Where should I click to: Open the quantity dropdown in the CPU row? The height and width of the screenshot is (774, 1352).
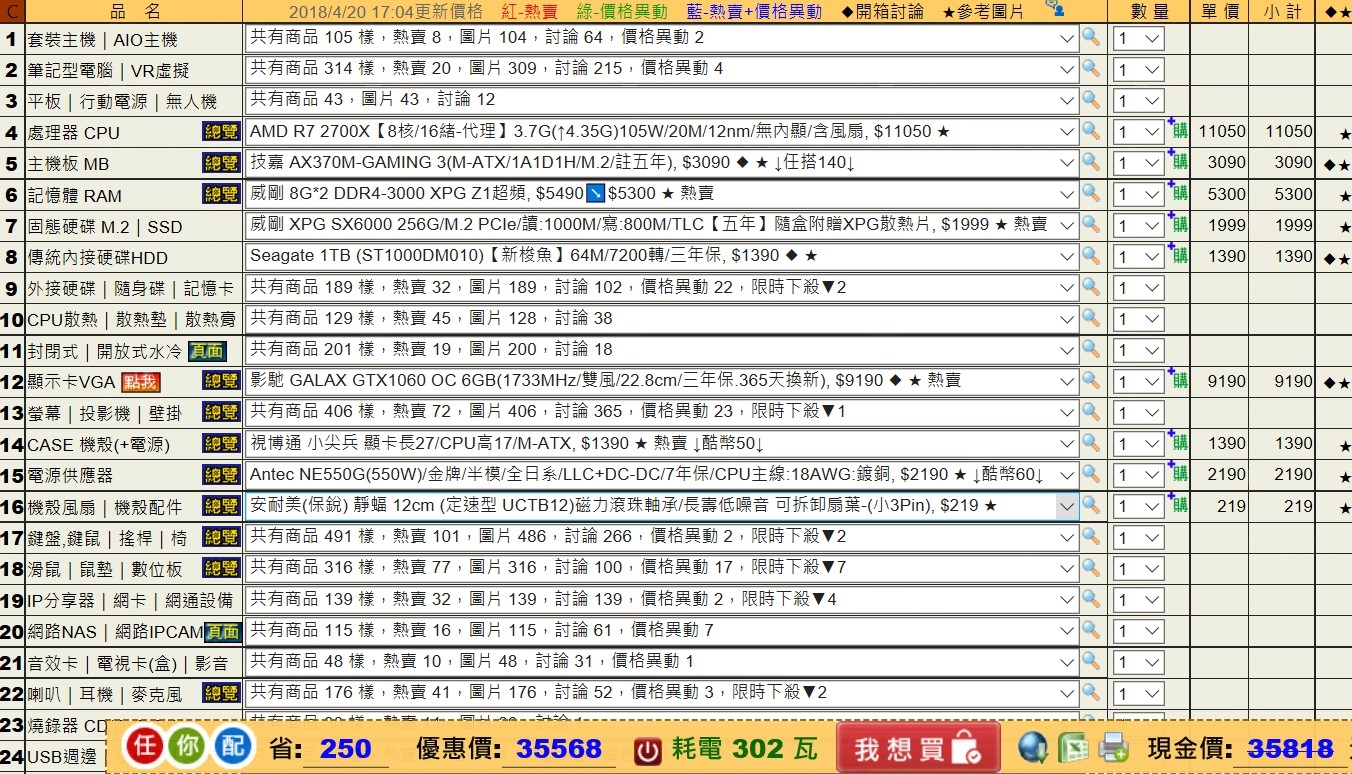coord(1139,132)
